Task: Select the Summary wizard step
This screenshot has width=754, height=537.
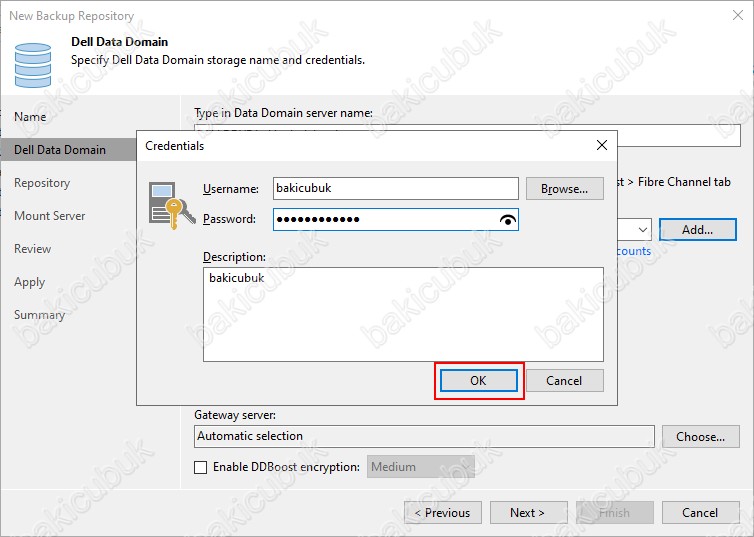Action: [39, 315]
